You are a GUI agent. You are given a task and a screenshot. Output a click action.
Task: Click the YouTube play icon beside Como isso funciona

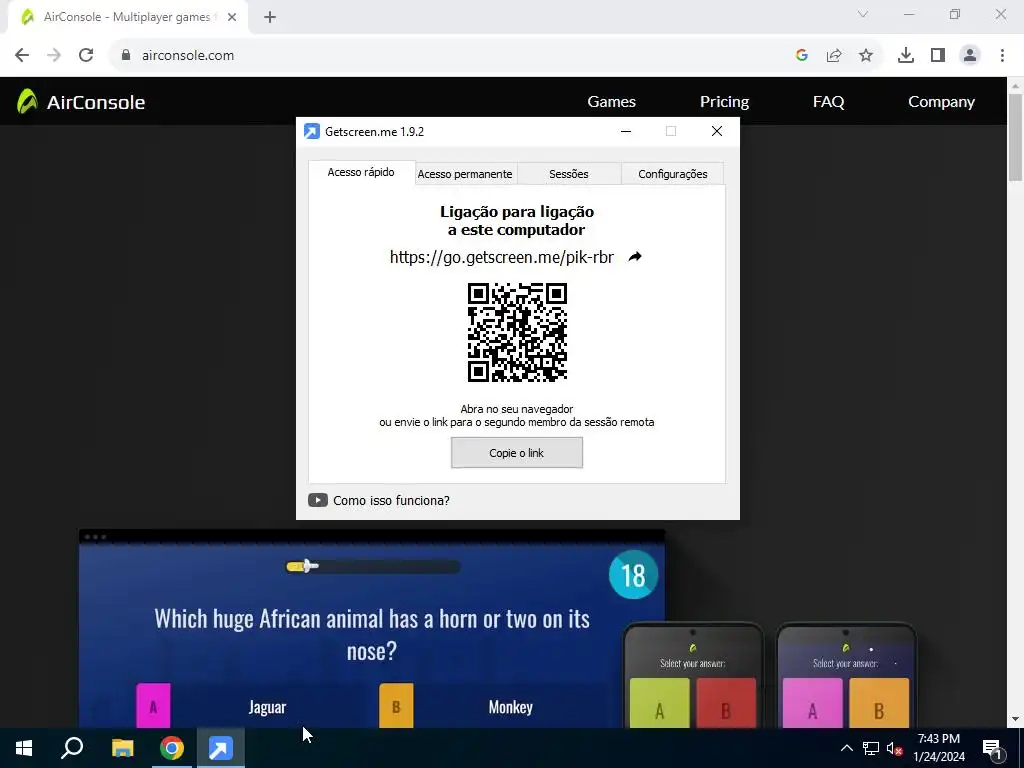pos(317,500)
